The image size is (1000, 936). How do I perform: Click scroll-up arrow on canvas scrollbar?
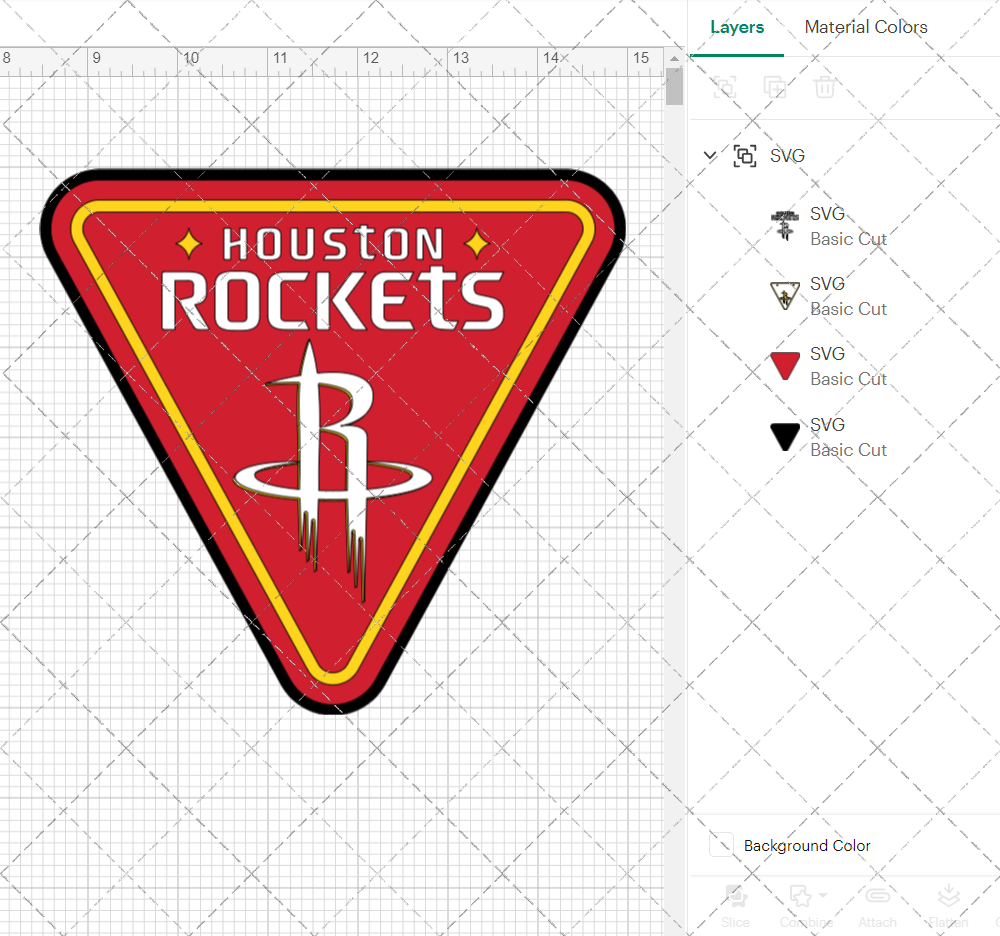674,59
